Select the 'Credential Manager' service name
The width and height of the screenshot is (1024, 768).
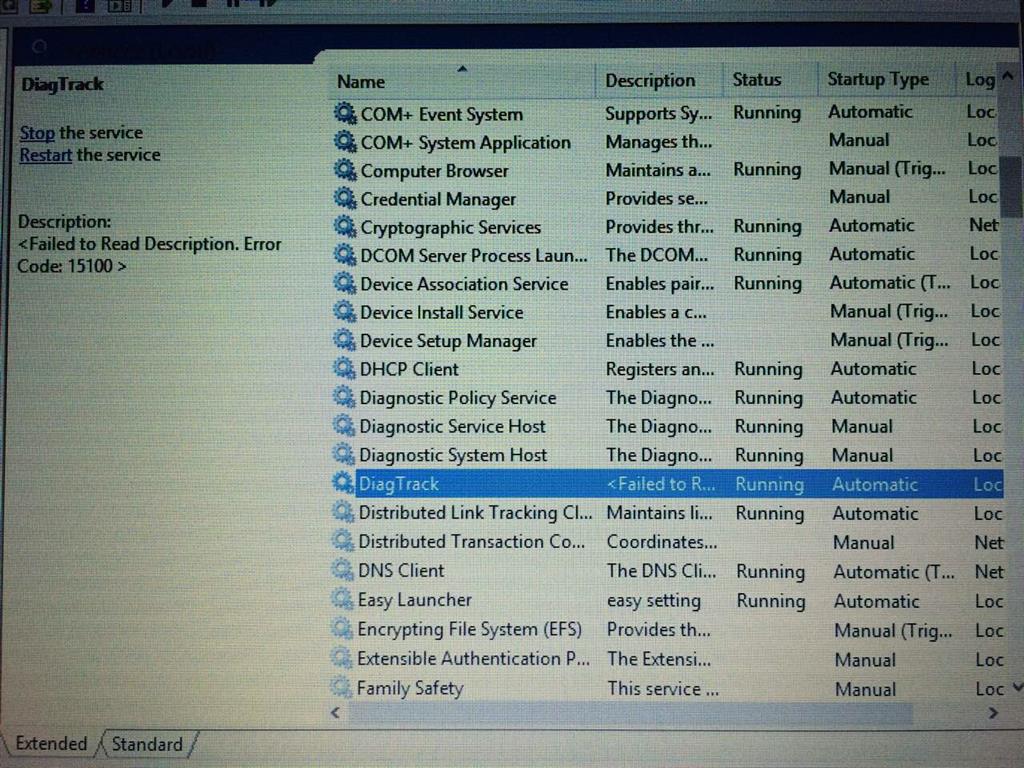coord(438,199)
